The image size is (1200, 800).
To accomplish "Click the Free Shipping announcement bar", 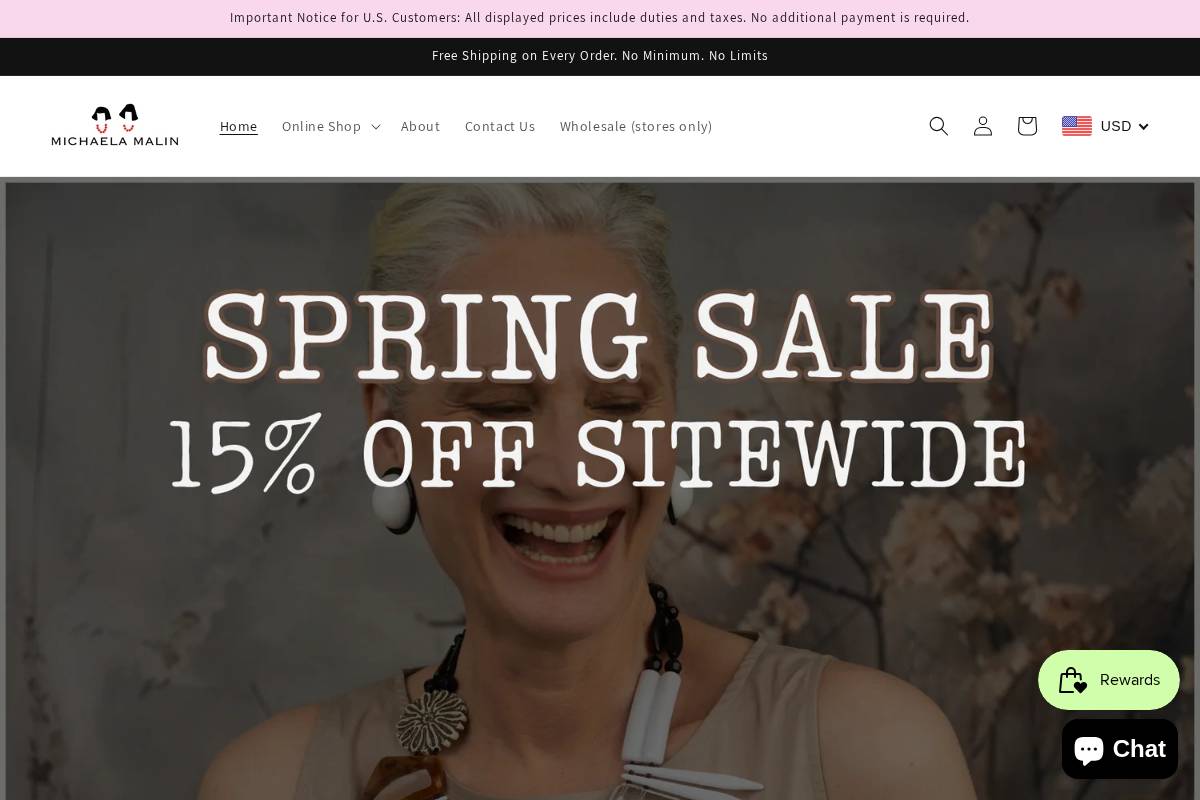I will coord(600,56).
